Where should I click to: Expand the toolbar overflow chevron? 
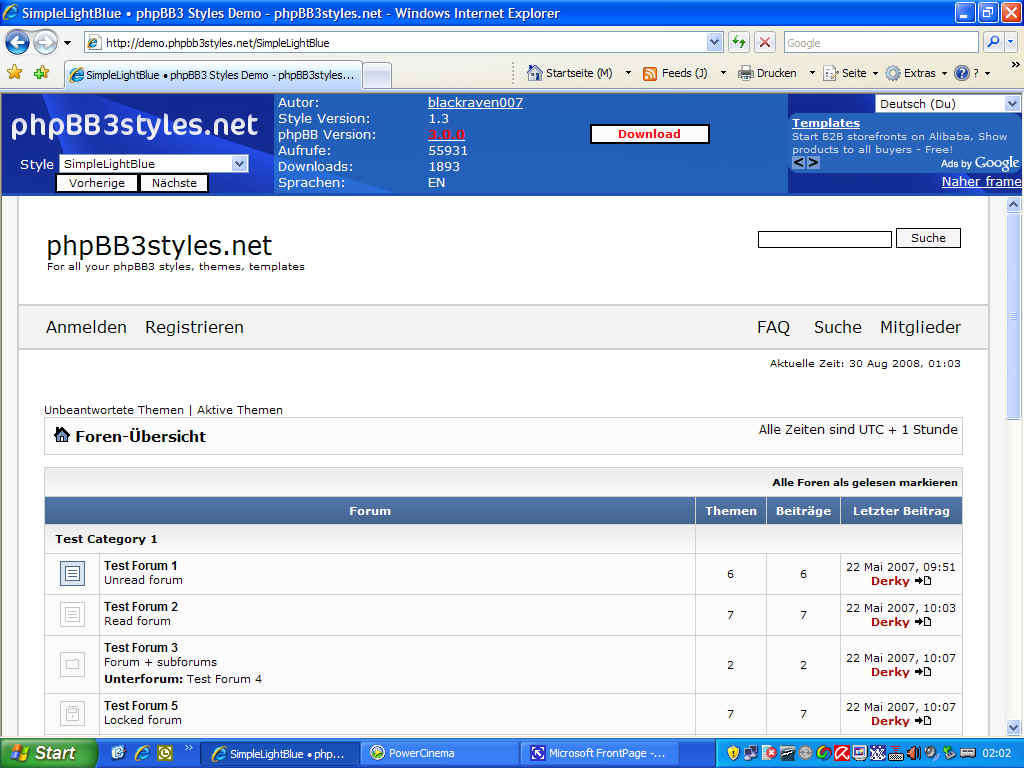point(1015,65)
